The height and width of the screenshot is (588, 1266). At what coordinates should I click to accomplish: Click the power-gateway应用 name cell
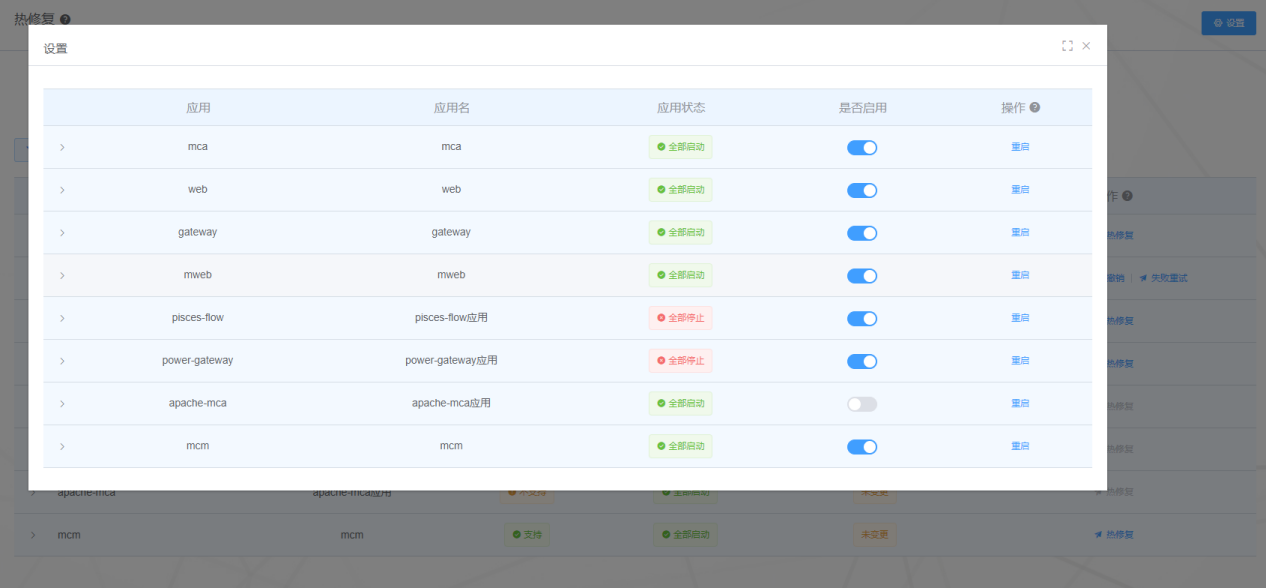(x=451, y=360)
